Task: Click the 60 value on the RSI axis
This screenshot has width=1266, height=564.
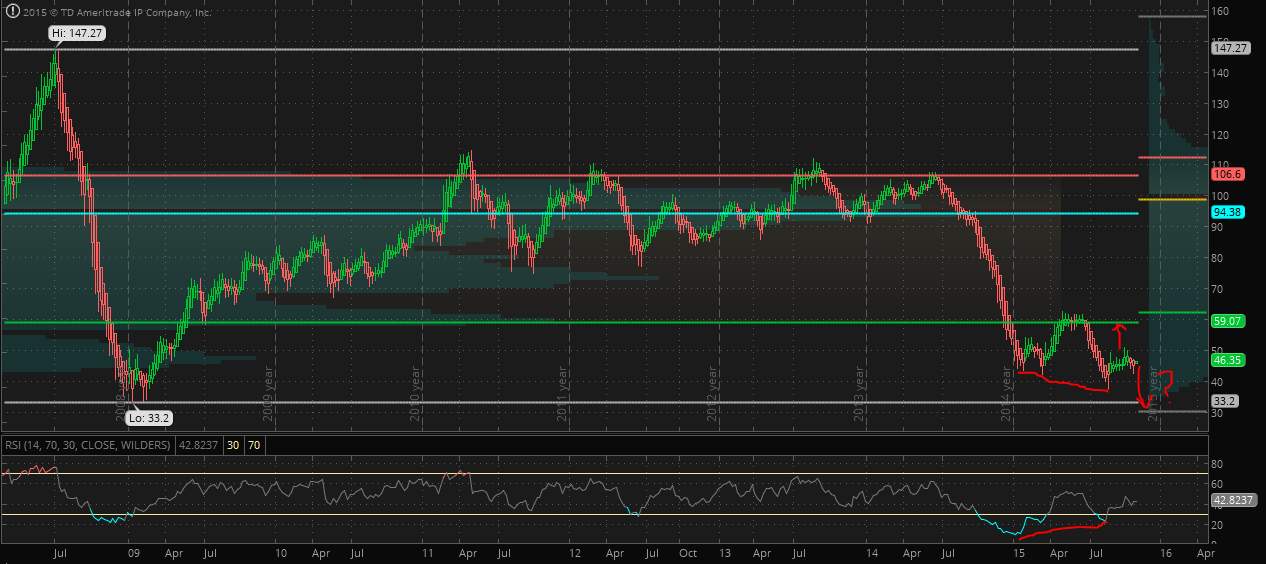Action: tap(1217, 484)
